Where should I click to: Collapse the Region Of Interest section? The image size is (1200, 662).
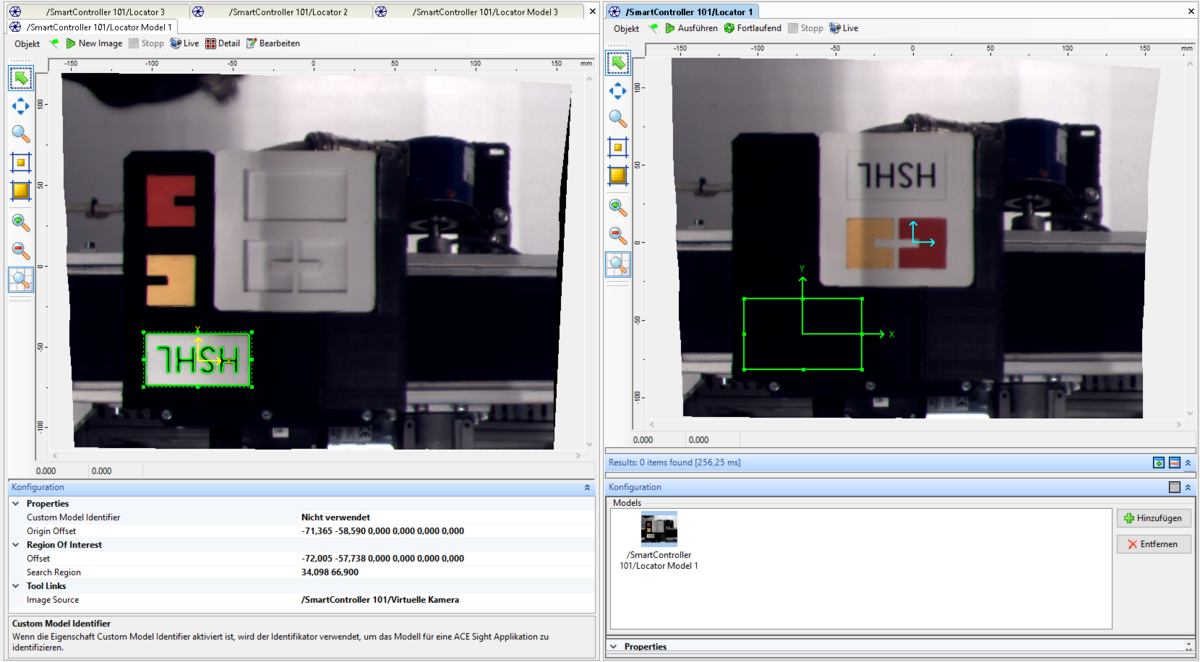point(16,545)
